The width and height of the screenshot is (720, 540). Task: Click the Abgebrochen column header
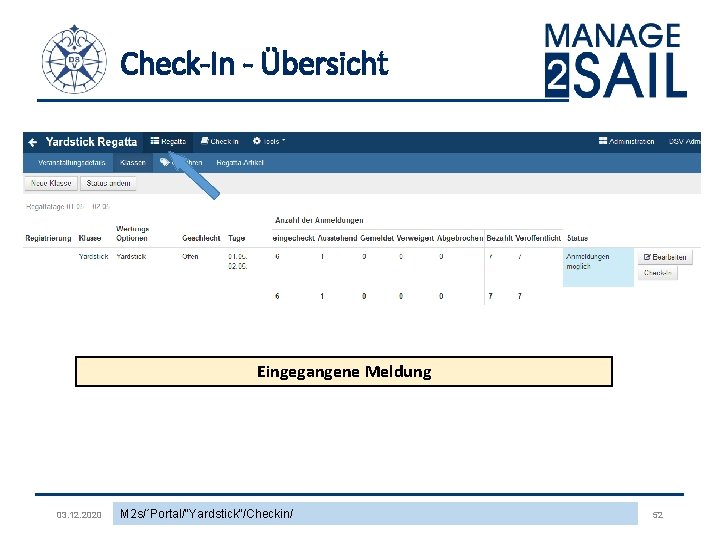click(460, 238)
